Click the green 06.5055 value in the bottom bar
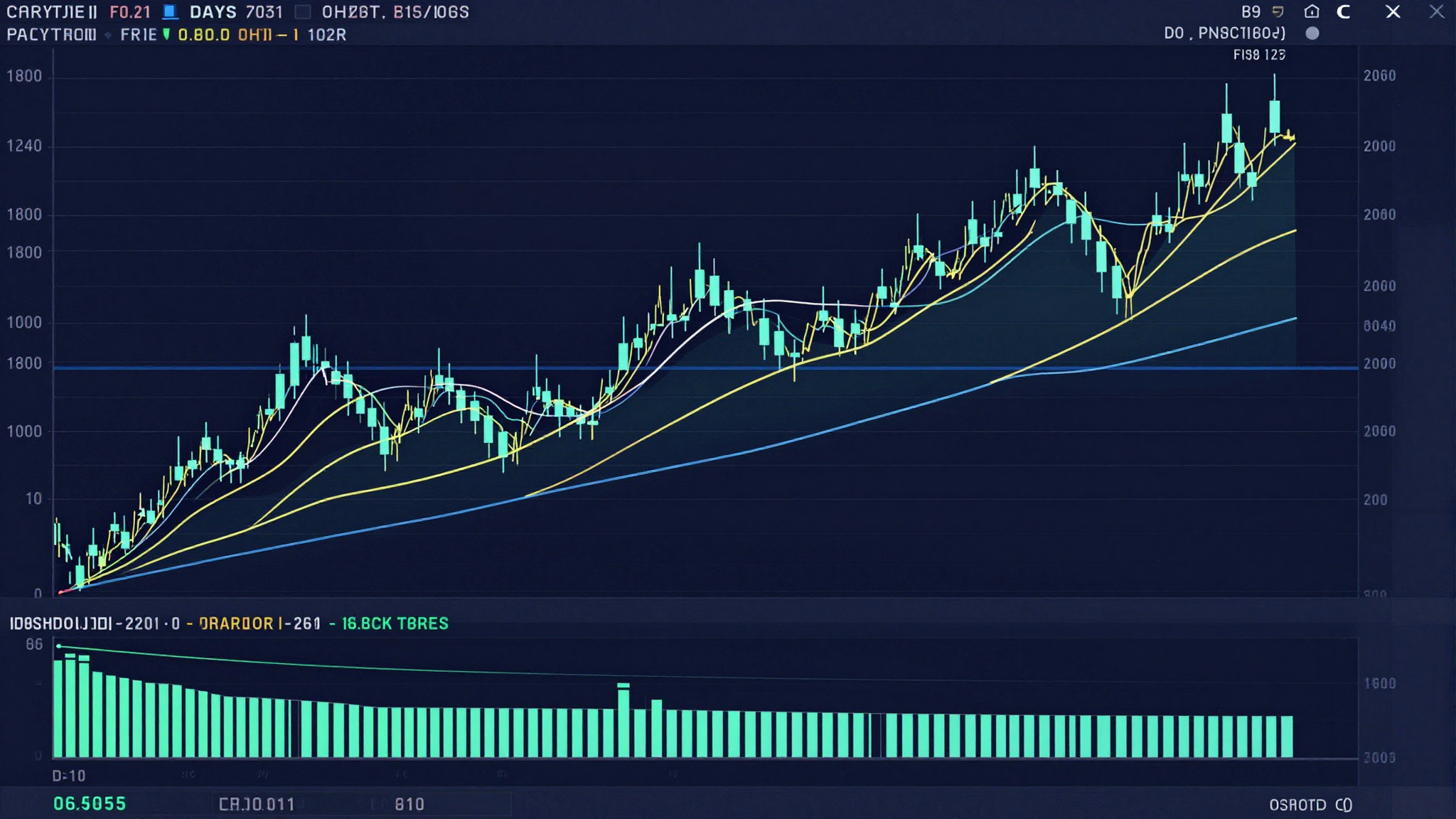 tap(90, 804)
